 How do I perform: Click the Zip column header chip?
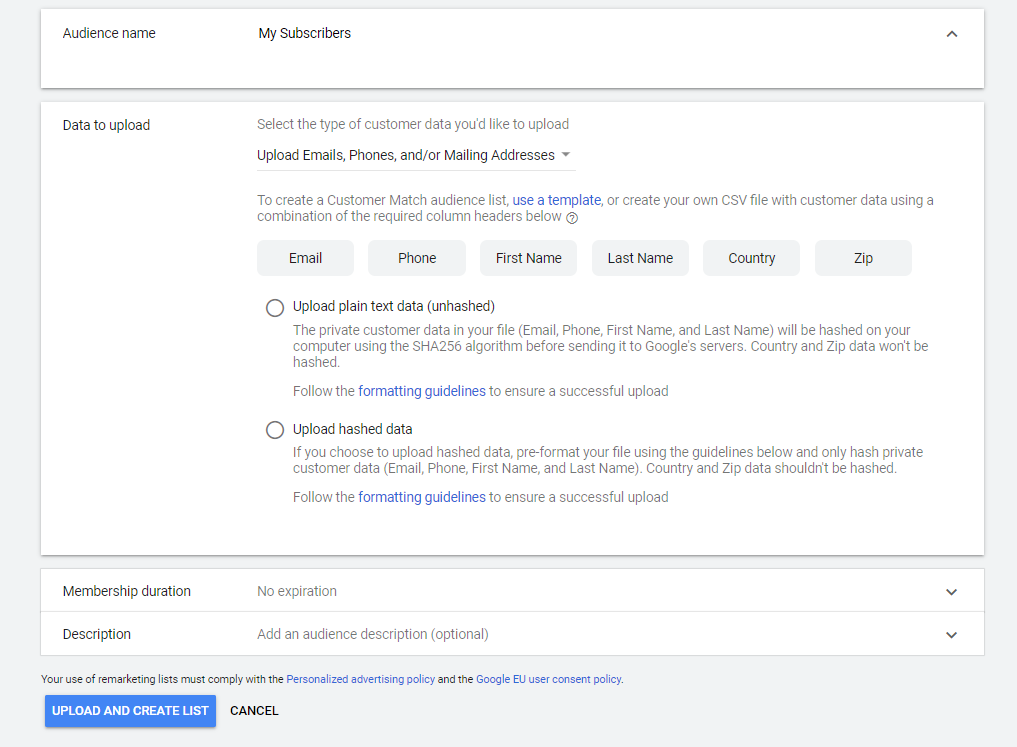863,258
